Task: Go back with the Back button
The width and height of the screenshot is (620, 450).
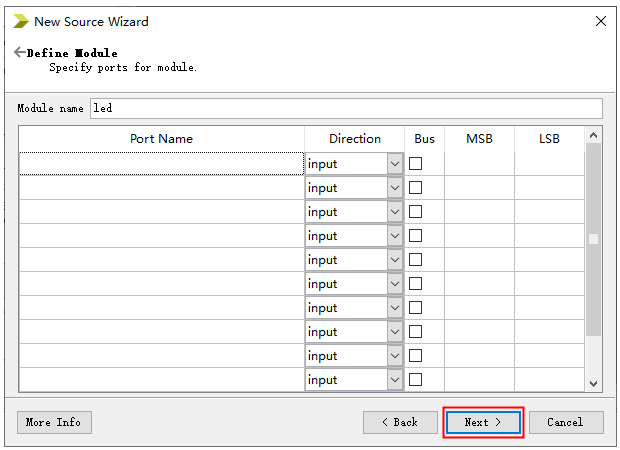Action: [x=400, y=422]
